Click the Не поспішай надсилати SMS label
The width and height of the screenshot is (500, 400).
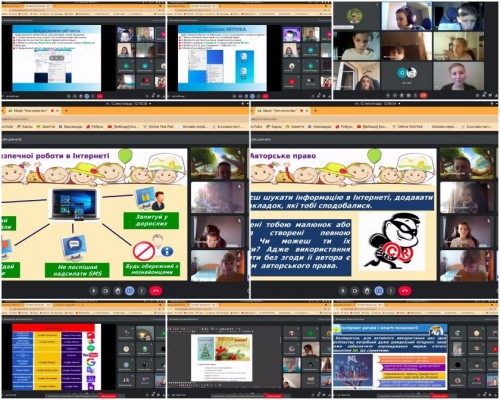click(77, 270)
